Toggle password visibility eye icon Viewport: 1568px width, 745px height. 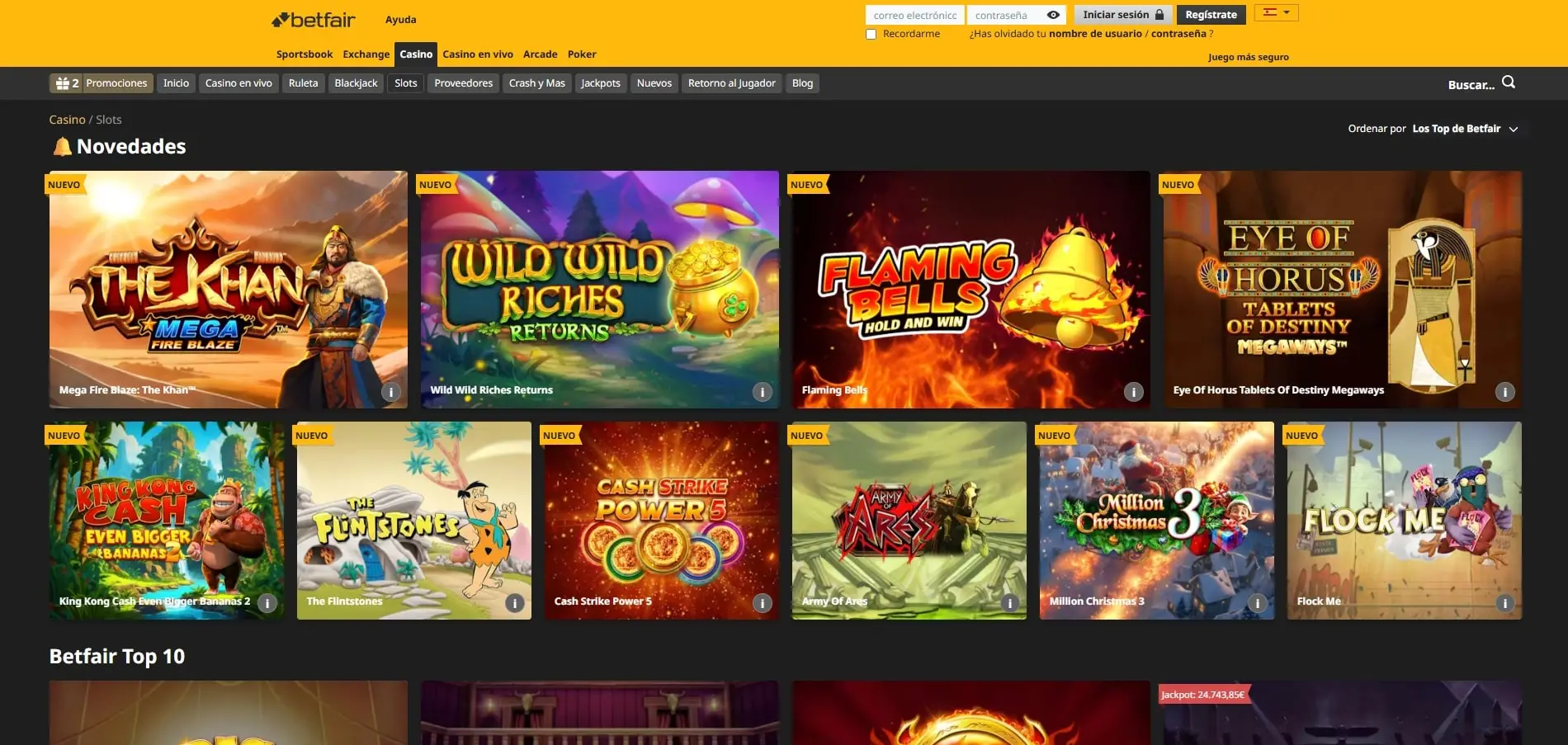[1053, 15]
